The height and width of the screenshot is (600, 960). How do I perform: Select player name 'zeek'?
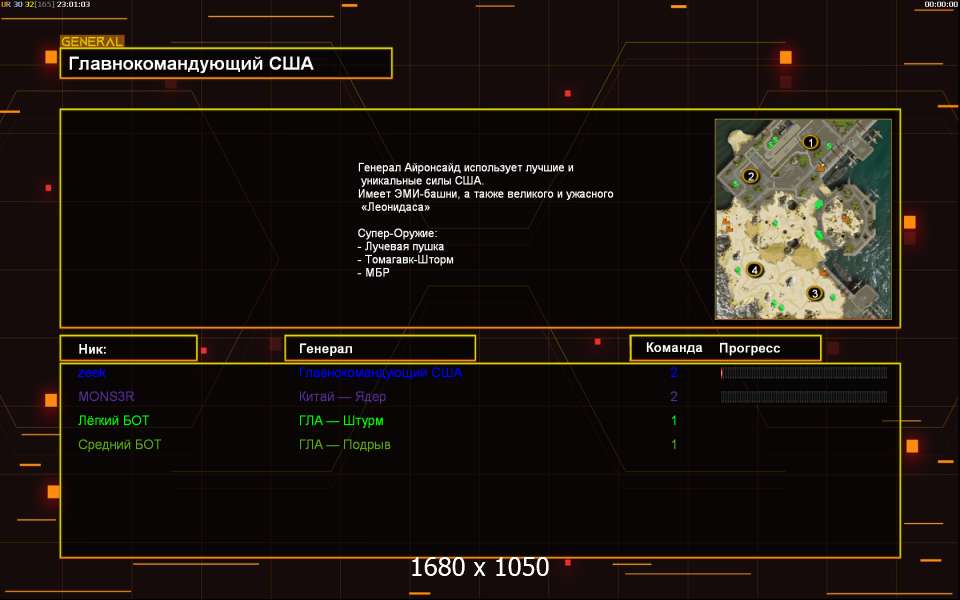[92, 372]
